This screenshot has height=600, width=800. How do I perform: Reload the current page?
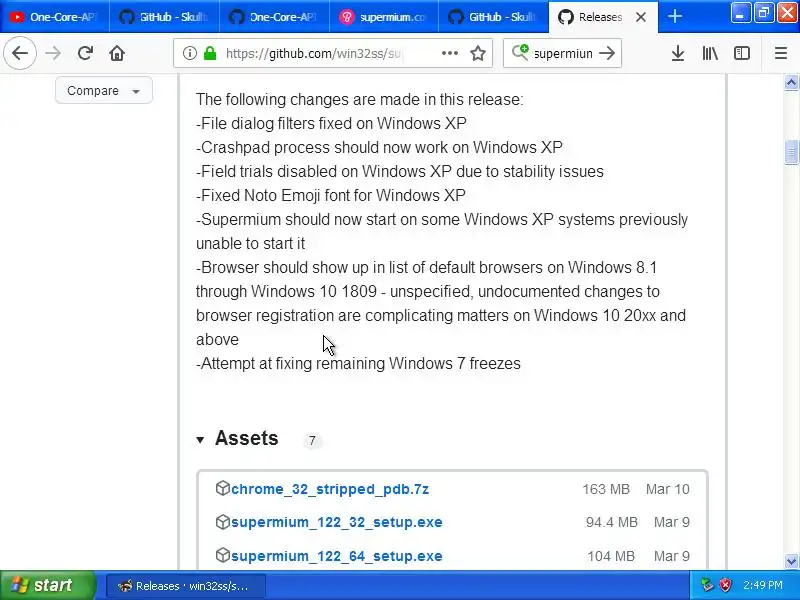(x=85, y=53)
